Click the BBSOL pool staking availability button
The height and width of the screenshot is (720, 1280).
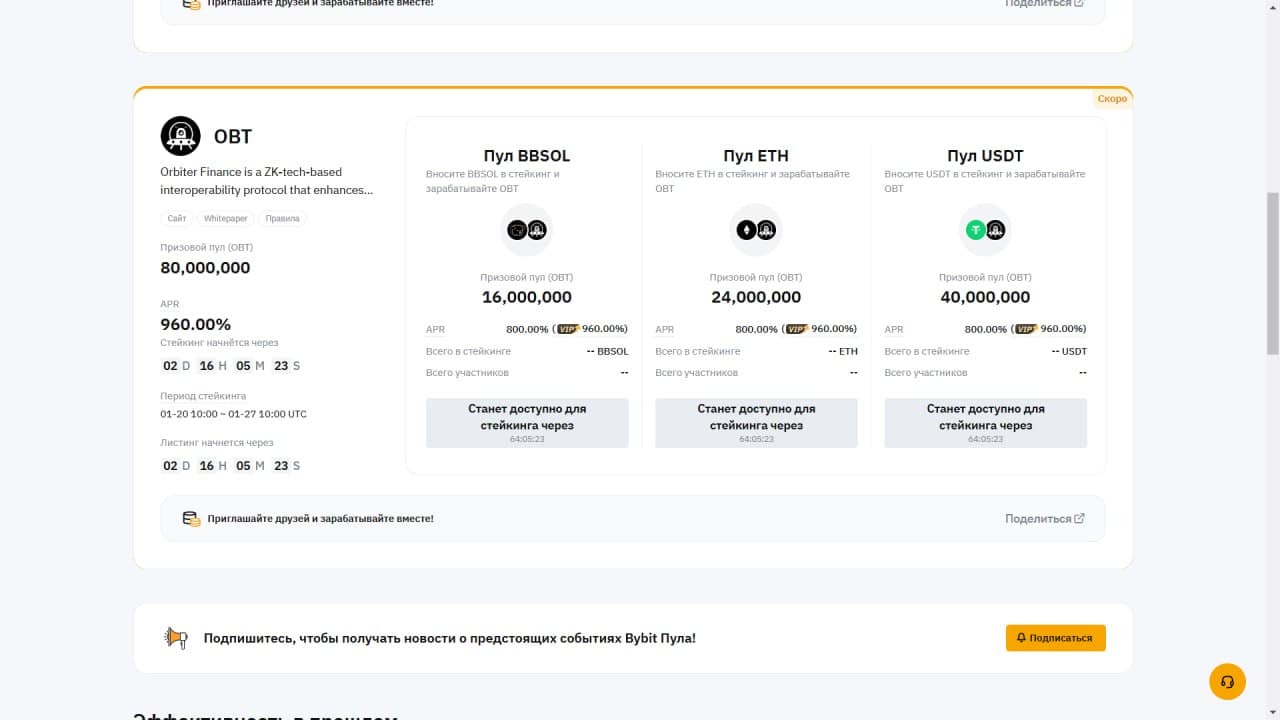point(527,423)
